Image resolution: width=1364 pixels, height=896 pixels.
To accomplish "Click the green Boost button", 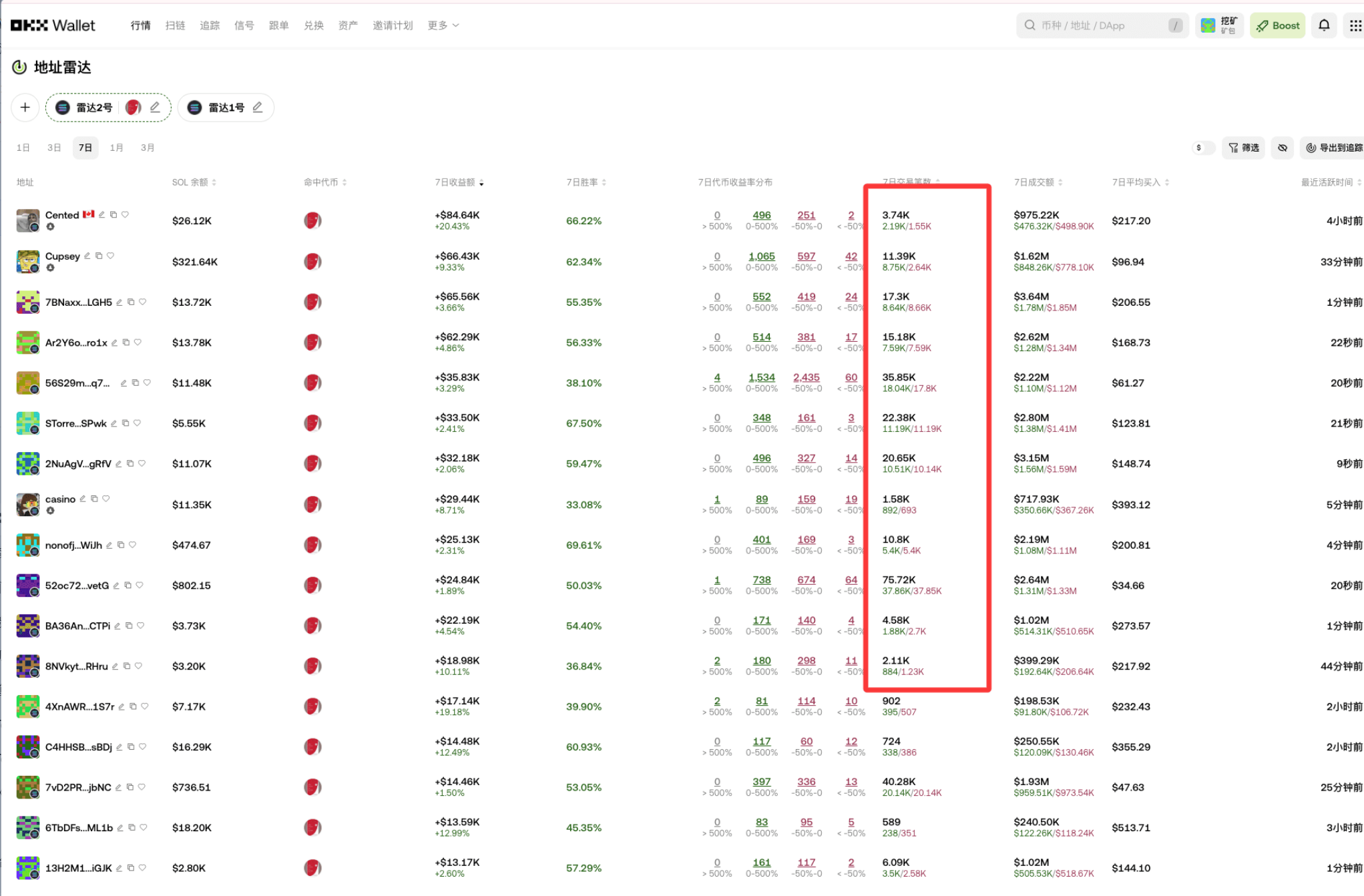I will click(1277, 25).
